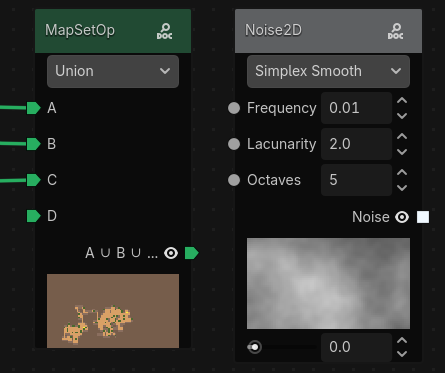Open the Simplex Smooth noise type dropdown
Image resolution: width=445 pixels, height=373 pixels.
pyautogui.click(x=328, y=71)
